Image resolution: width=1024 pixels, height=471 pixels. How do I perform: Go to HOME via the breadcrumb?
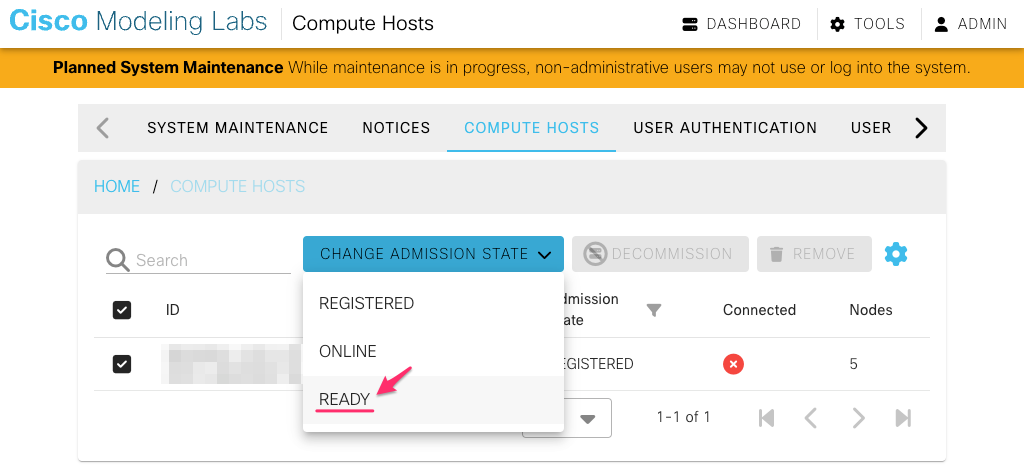point(117,186)
